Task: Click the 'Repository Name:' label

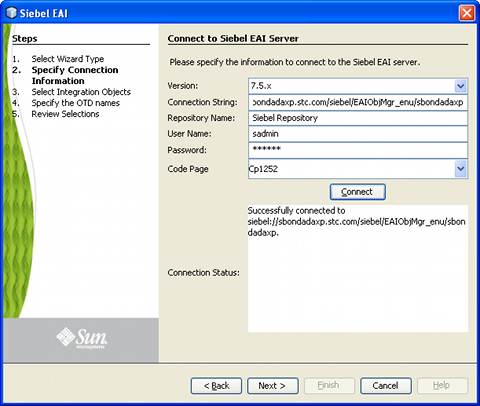Action: 201,118
